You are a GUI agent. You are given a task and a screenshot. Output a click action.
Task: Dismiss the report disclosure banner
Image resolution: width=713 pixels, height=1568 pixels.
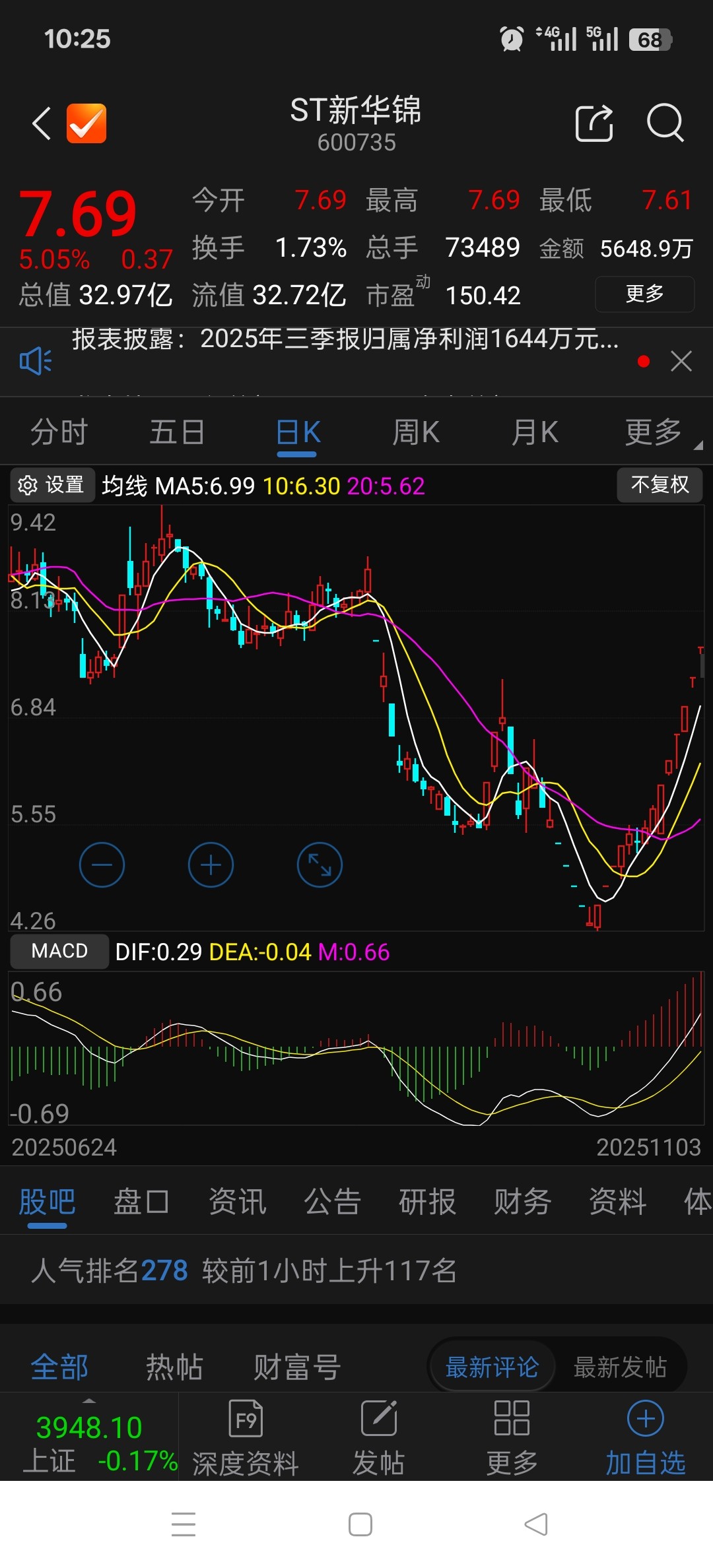point(681,361)
